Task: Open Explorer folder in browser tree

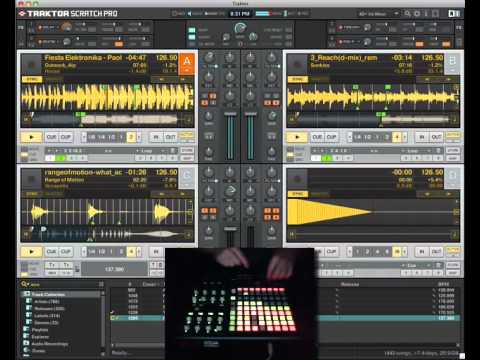Action: [x=40, y=337]
